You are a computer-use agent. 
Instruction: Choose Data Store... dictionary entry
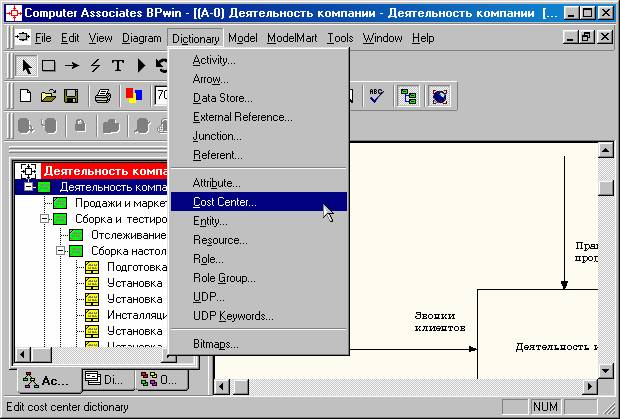[259, 98]
